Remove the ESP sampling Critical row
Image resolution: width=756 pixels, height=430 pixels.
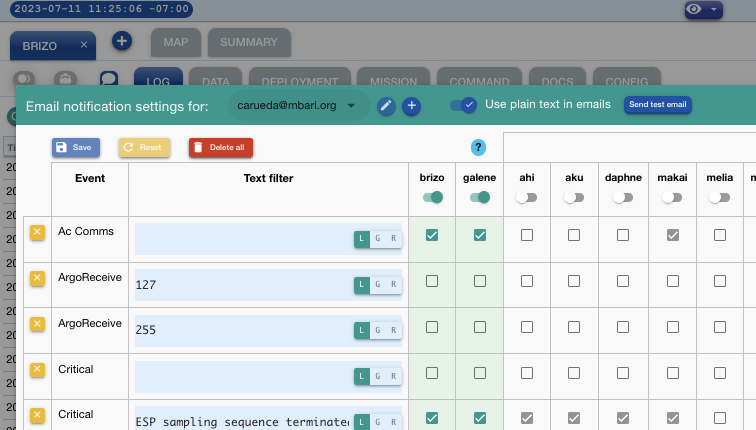click(37, 415)
